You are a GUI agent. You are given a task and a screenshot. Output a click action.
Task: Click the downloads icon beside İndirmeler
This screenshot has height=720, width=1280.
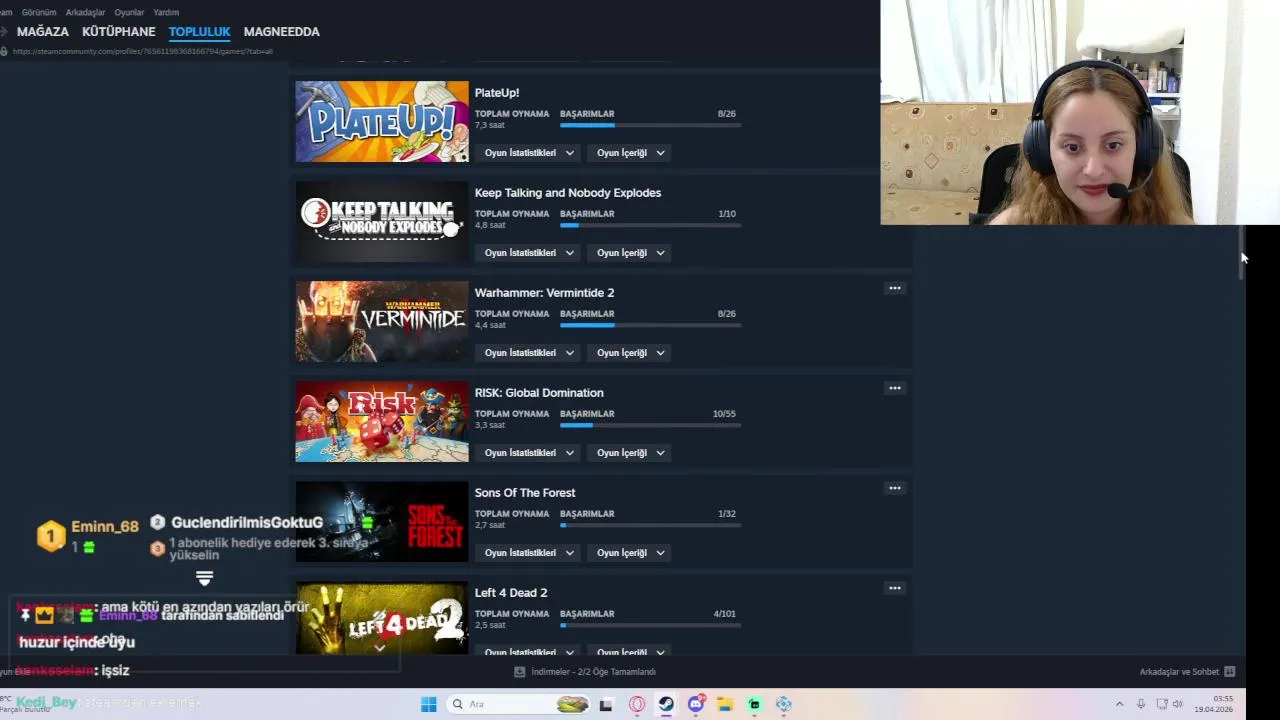[519, 672]
